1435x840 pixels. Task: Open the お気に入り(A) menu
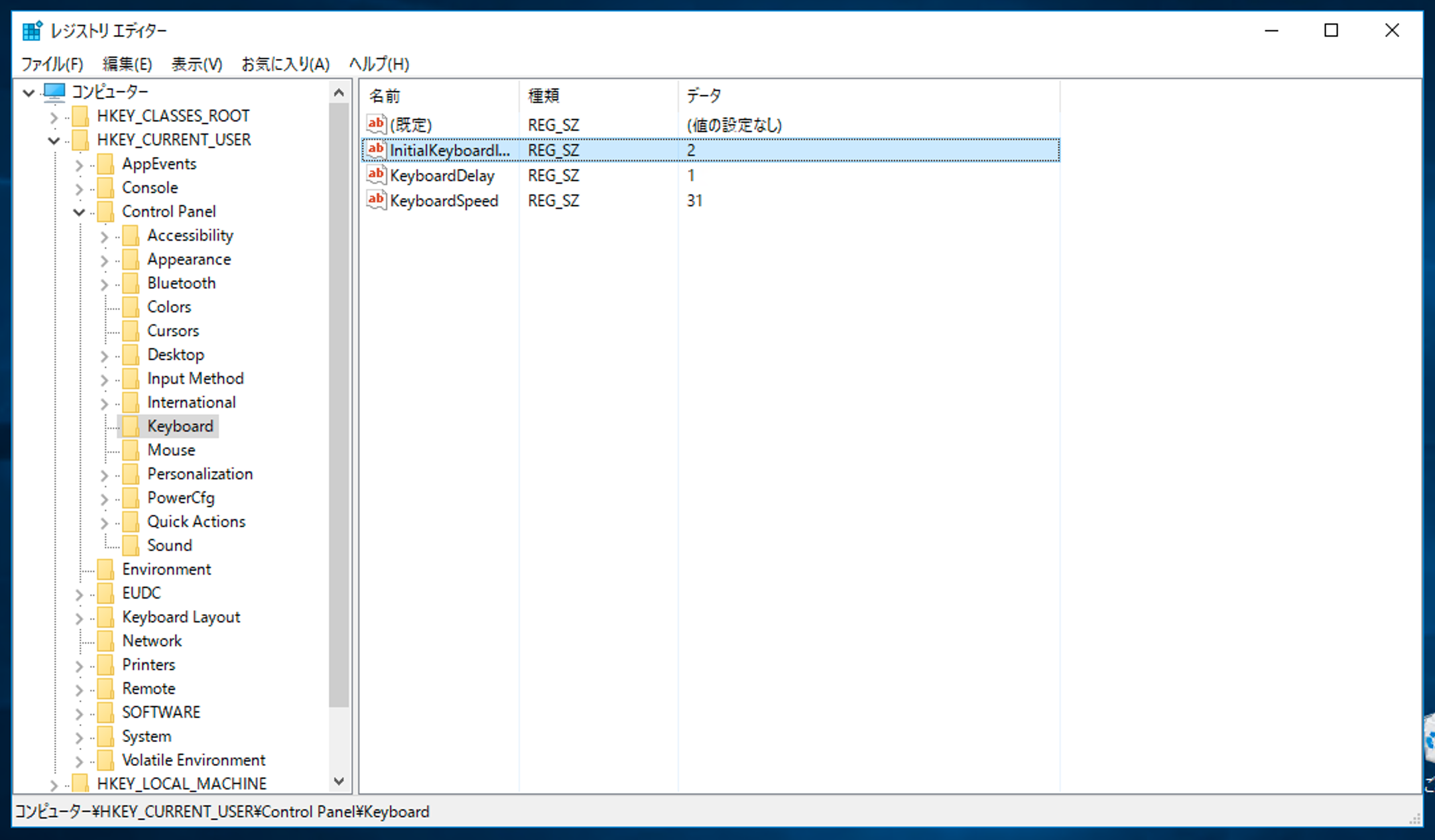(285, 64)
